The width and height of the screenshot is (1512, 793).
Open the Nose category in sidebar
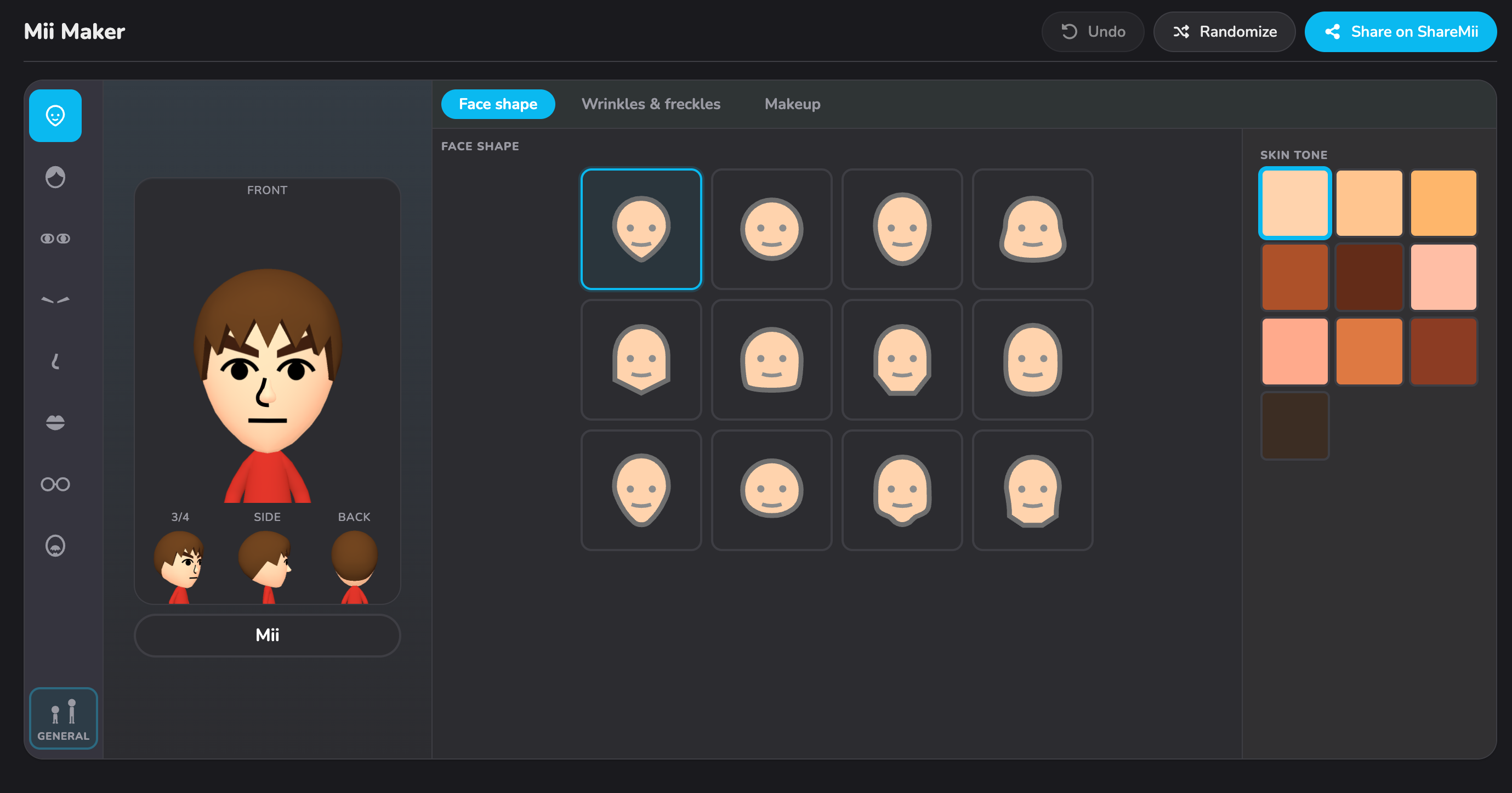coord(55,361)
